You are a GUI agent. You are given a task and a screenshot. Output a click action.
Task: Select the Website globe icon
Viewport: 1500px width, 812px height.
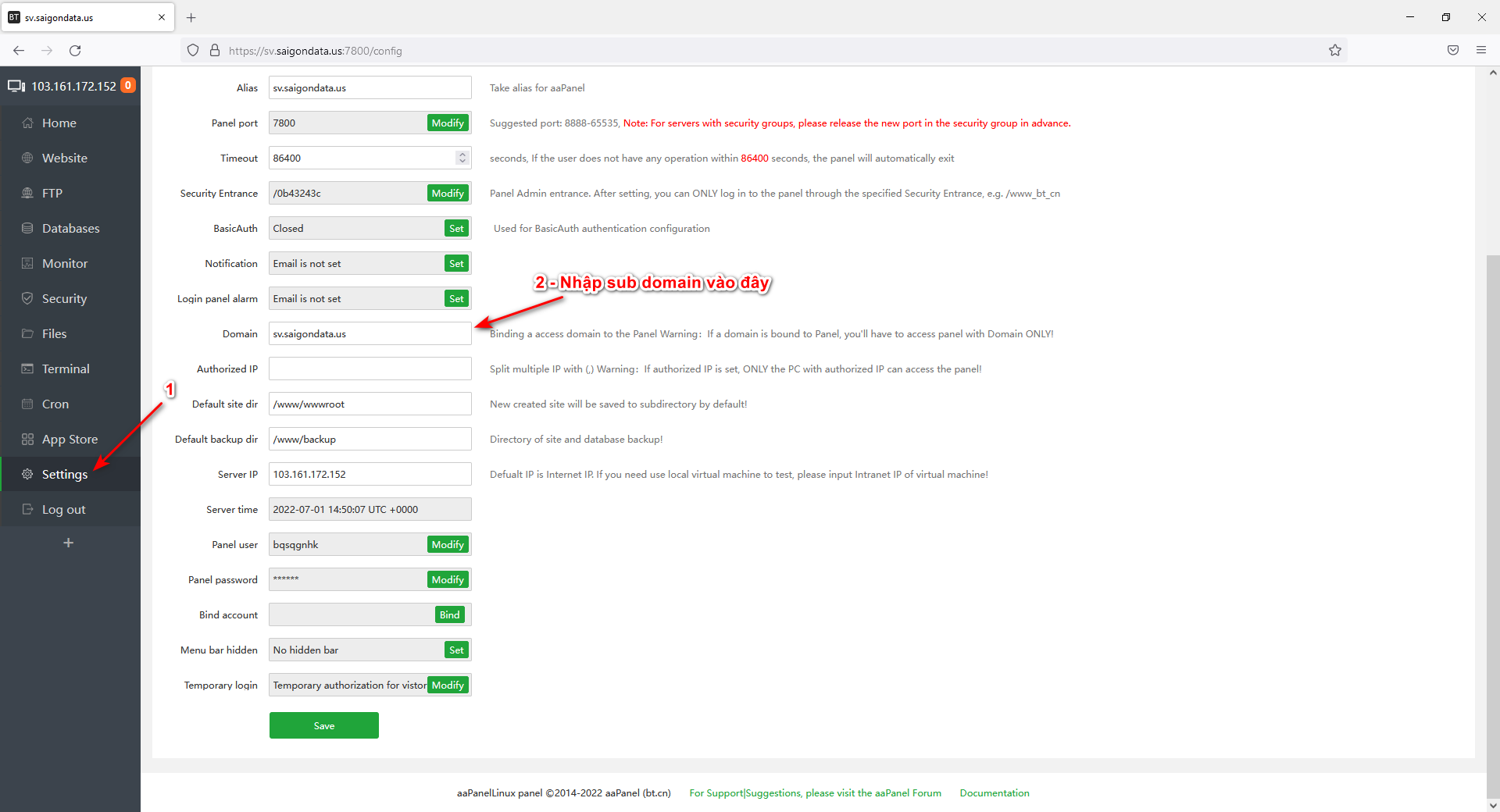click(27, 158)
